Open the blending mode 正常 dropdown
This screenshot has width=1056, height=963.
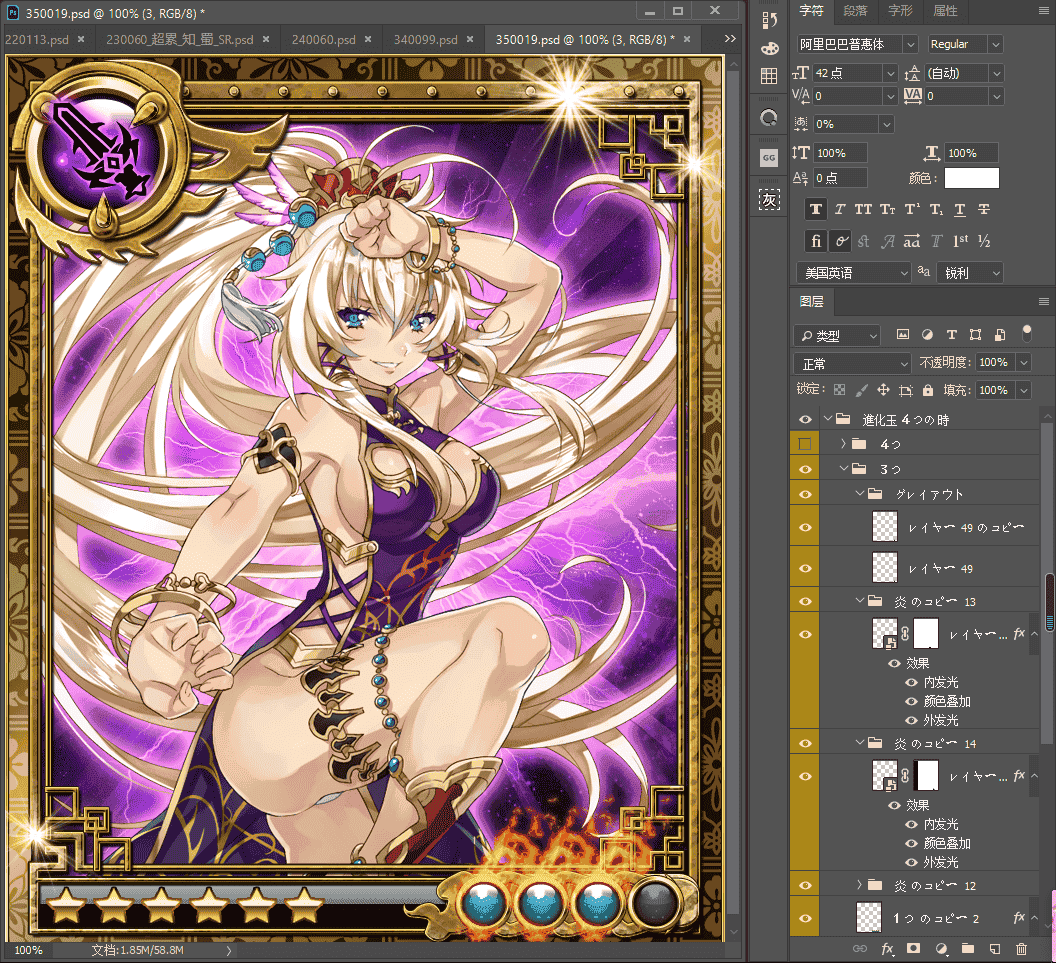click(852, 364)
